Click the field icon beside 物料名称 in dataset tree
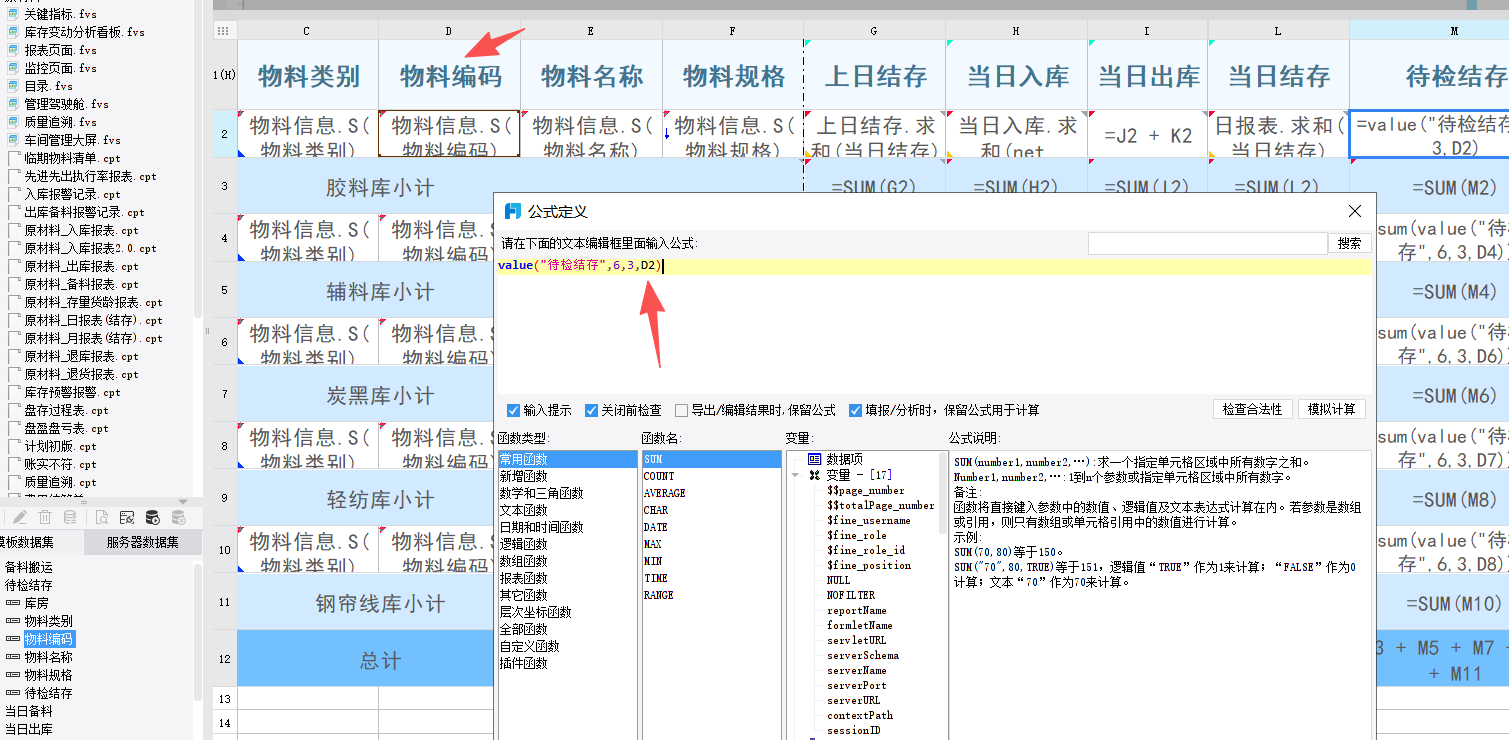This screenshot has width=1509, height=740. click(13, 658)
